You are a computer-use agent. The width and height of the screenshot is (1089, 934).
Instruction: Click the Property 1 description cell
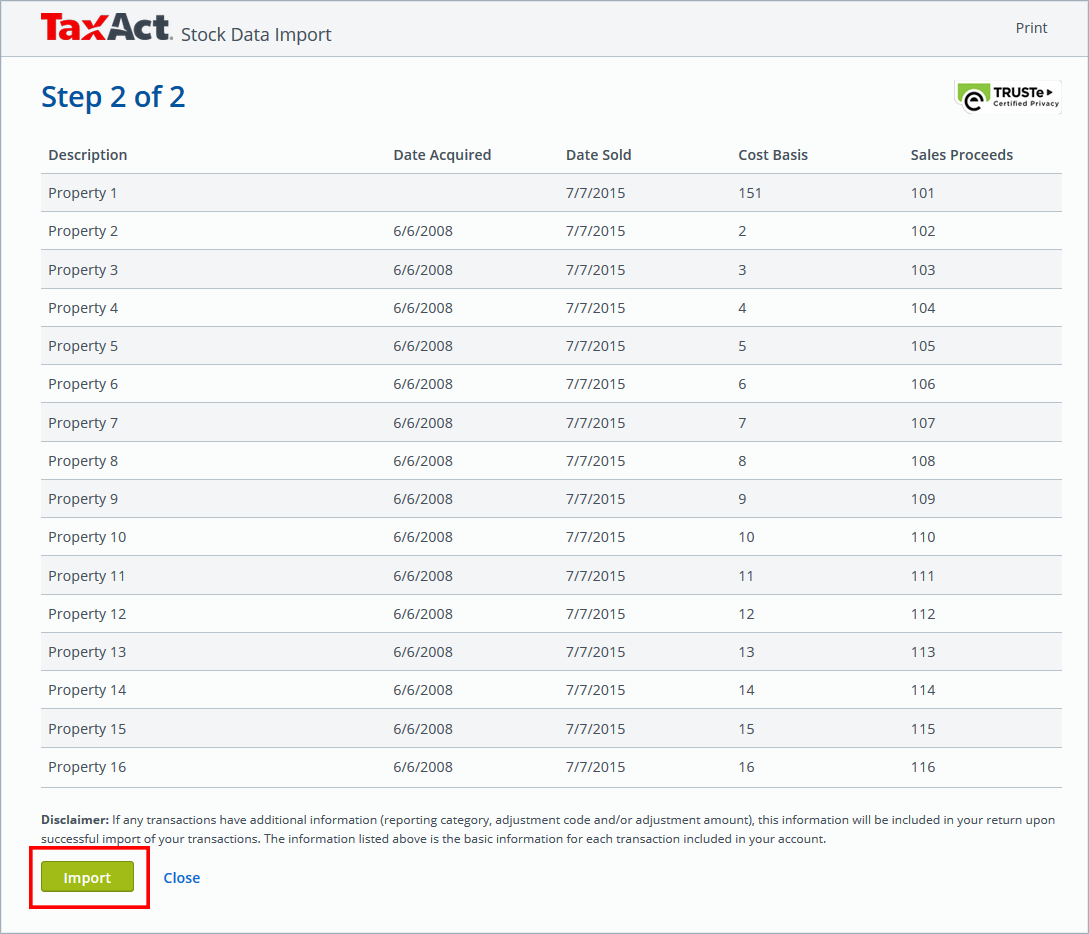[82, 193]
